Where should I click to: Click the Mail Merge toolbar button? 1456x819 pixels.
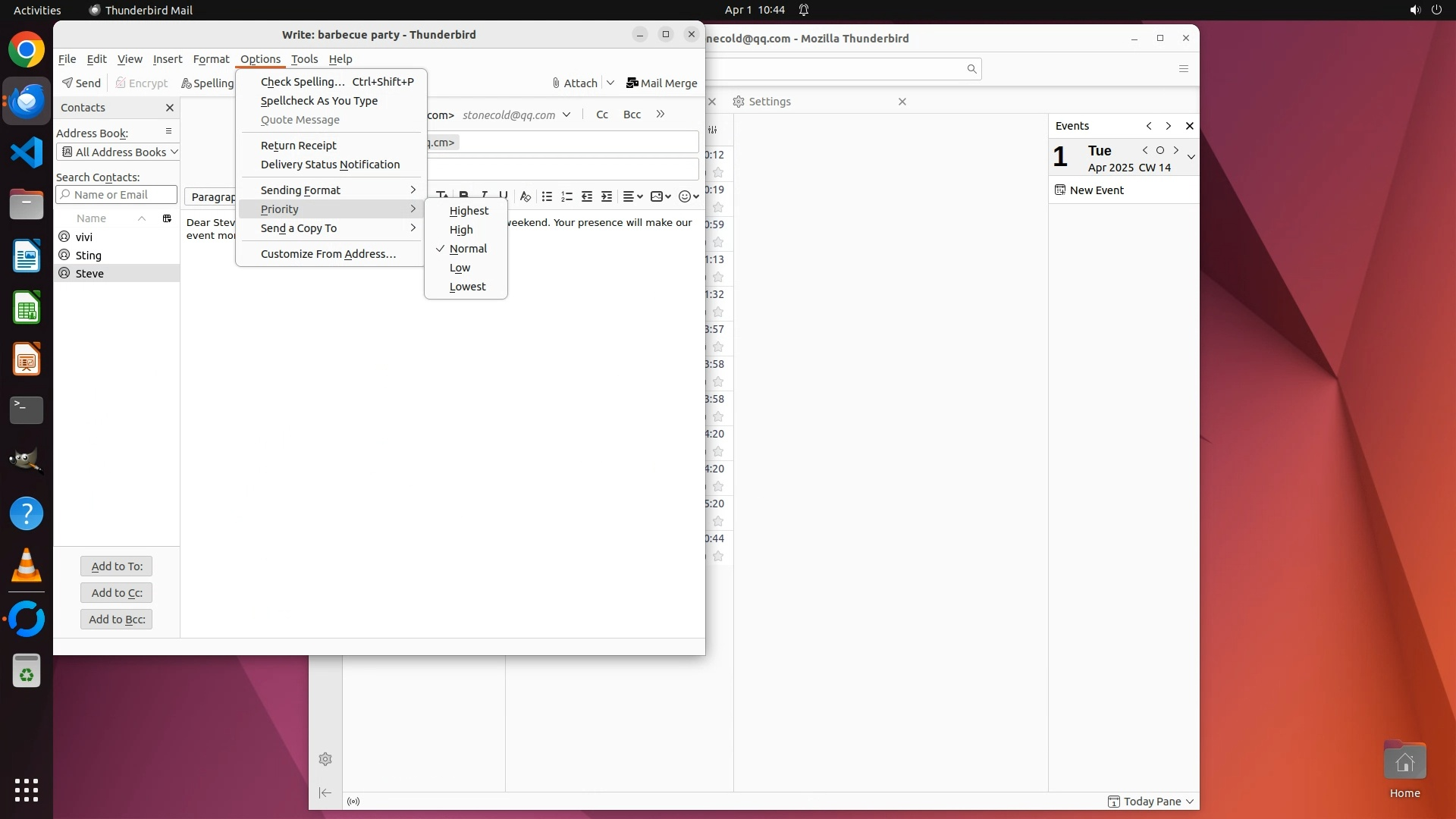pos(661,83)
